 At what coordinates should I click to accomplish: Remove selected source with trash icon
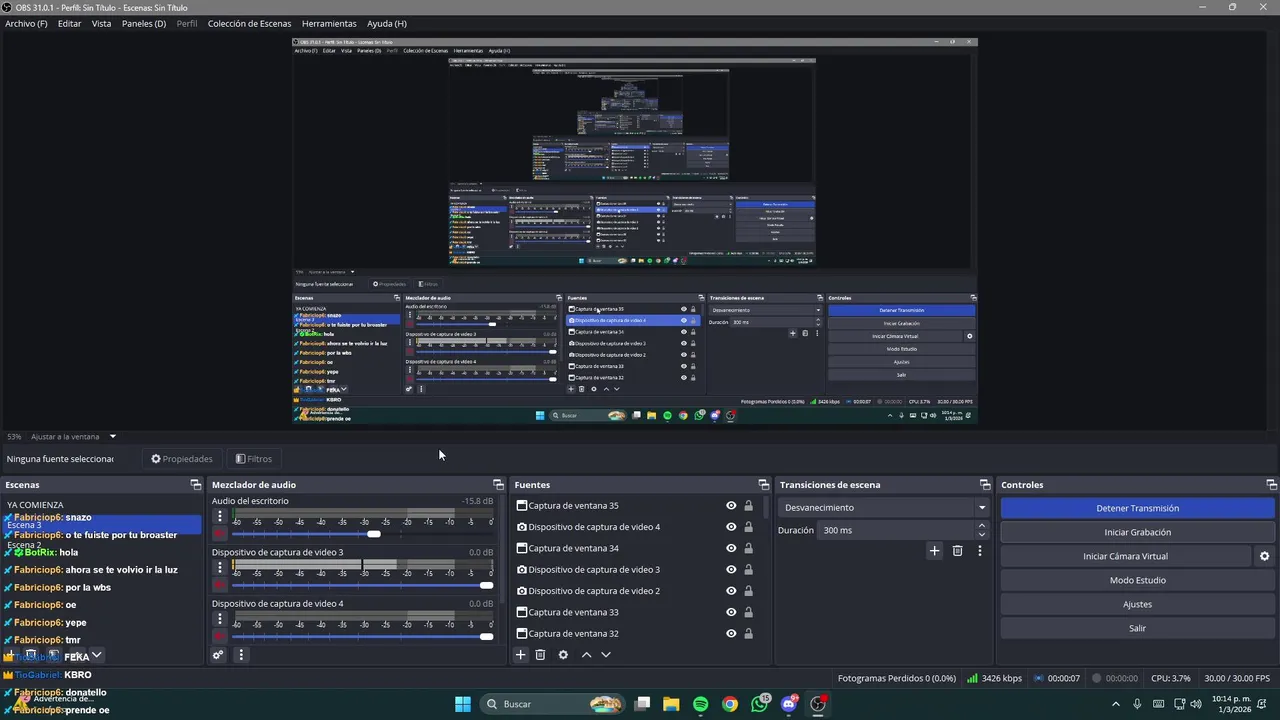(540, 655)
